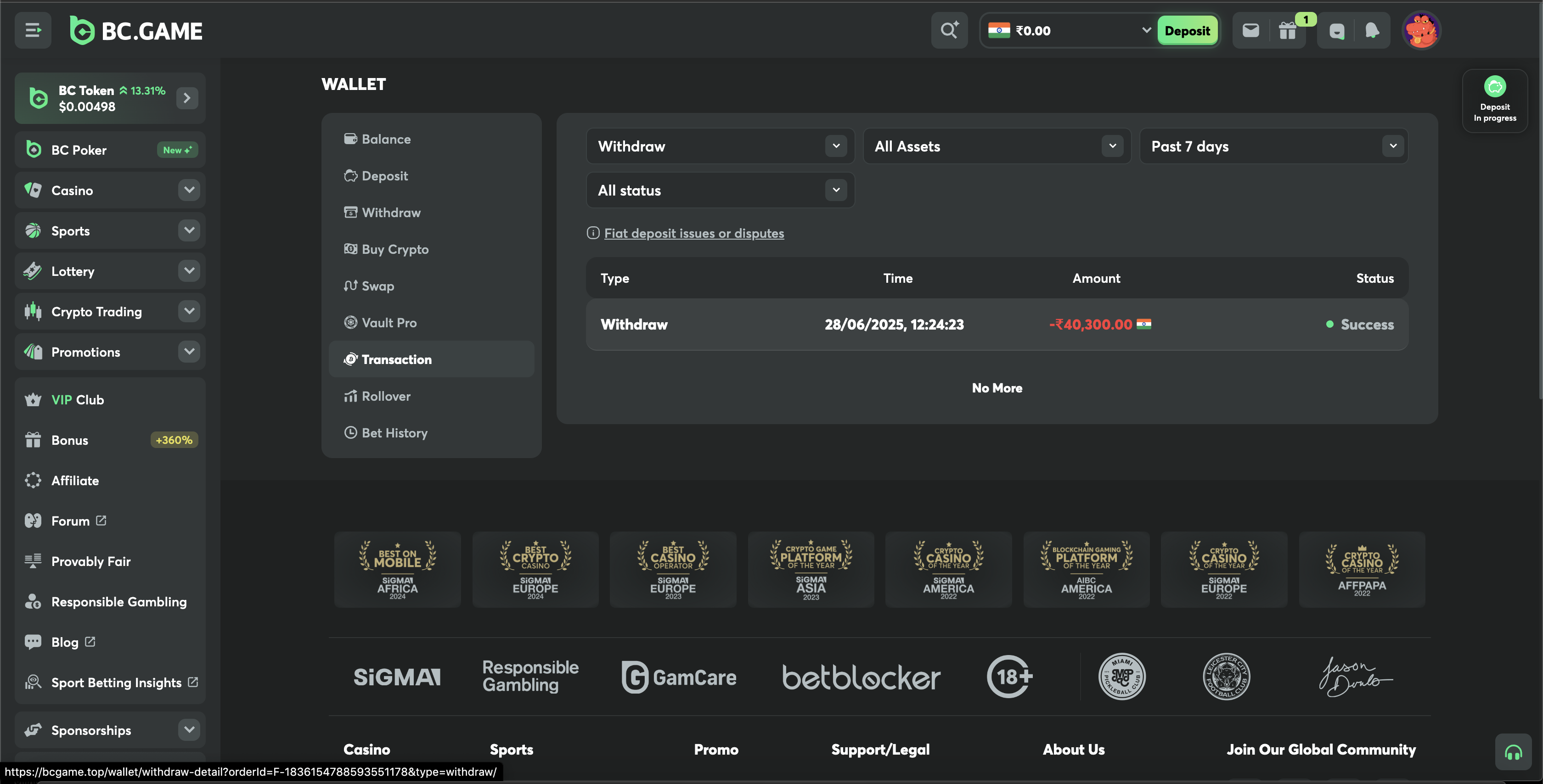Viewport: 1543px width, 784px height.
Task: Open the Forum external link
Action: [x=110, y=521]
